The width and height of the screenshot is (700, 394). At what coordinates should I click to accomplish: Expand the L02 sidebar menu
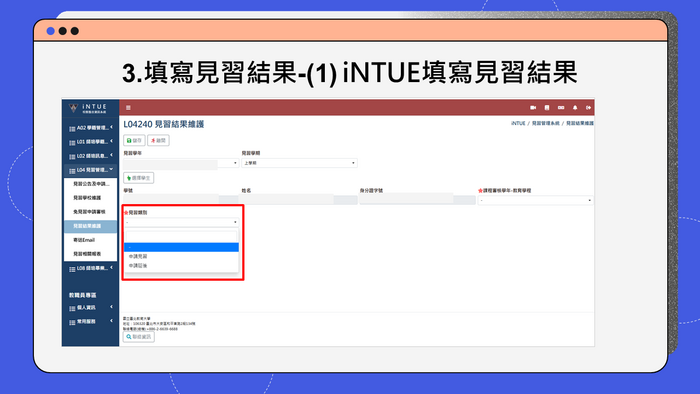(91, 156)
